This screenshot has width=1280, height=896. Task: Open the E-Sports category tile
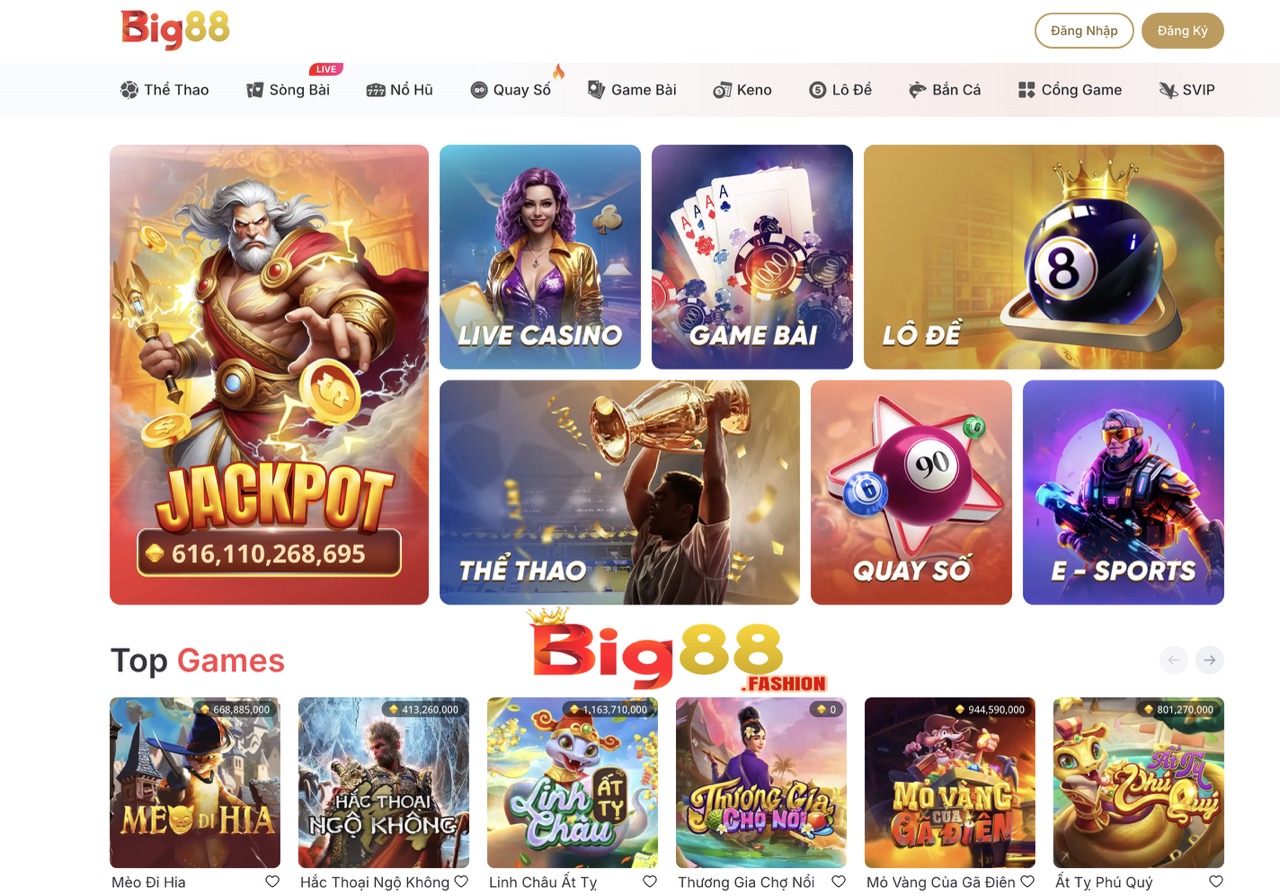(1123, 492)
